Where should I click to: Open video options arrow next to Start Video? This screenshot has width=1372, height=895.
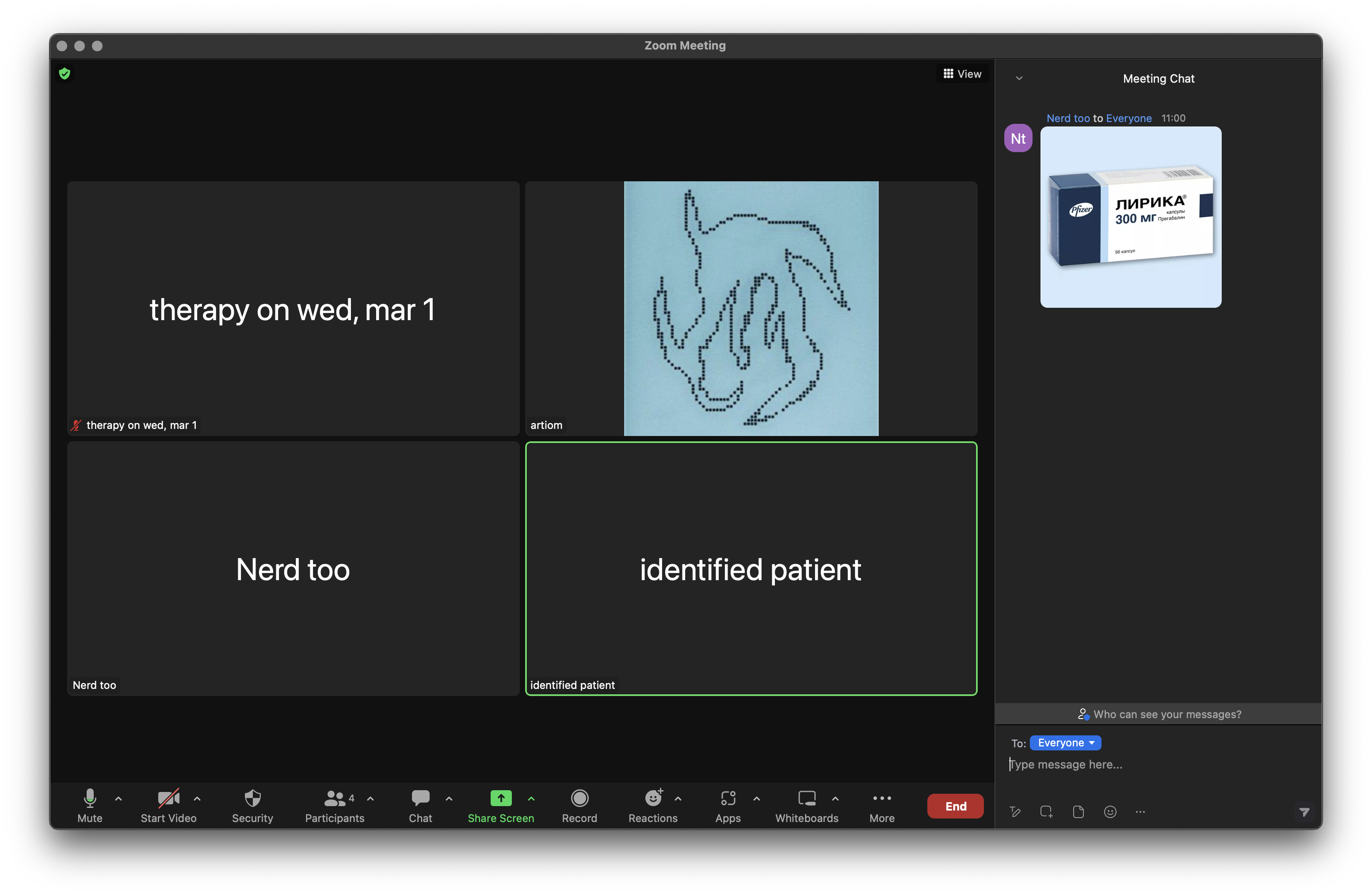pyautogui.click(x=197, y=799)
